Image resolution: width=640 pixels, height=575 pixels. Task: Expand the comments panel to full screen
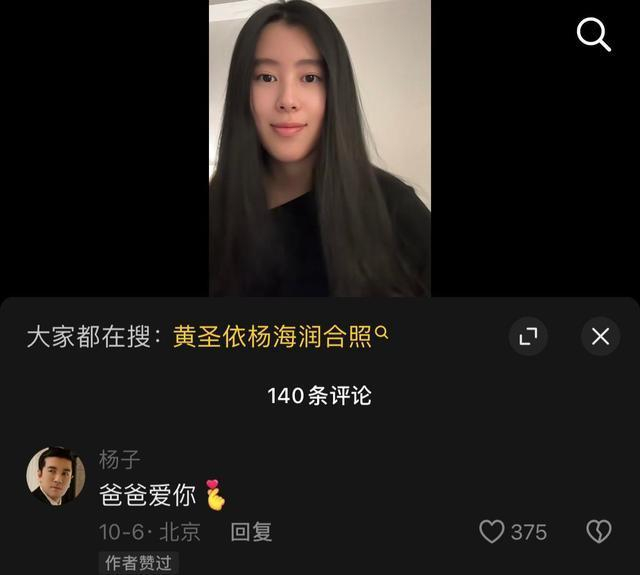pyautogui.click(x=528, y=337)
